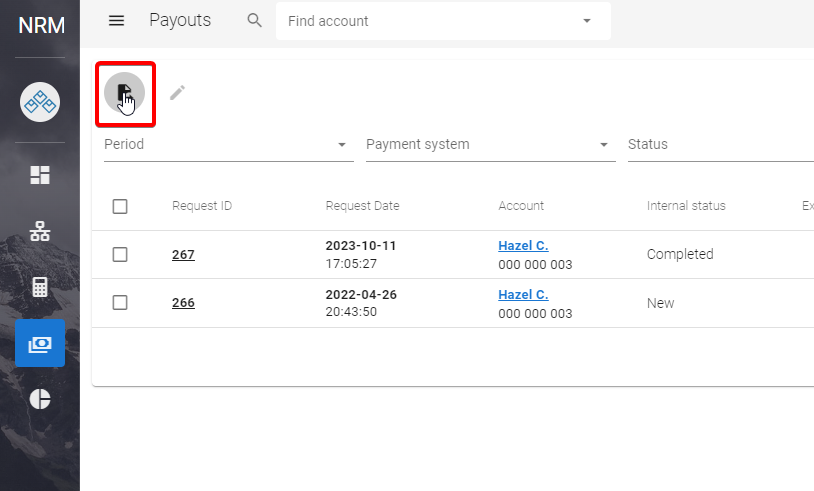Select the Payouts money sidebar icon
Viewport: 814px width, 491px height.
[40, 343]
